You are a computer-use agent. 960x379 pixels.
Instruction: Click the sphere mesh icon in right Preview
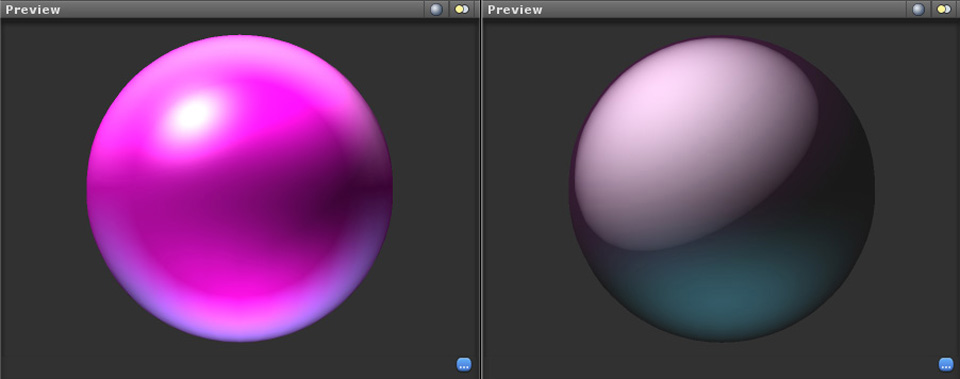[x=918, y=9]
